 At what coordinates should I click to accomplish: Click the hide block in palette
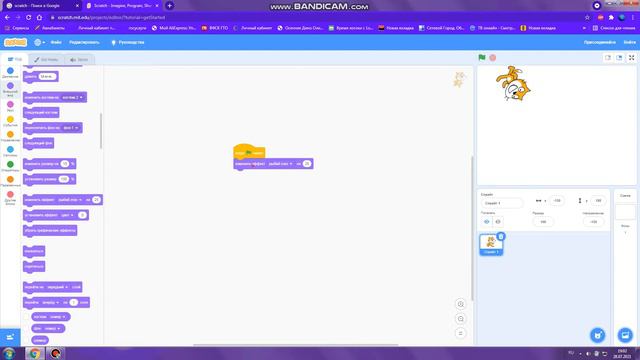tap(34, 267)
